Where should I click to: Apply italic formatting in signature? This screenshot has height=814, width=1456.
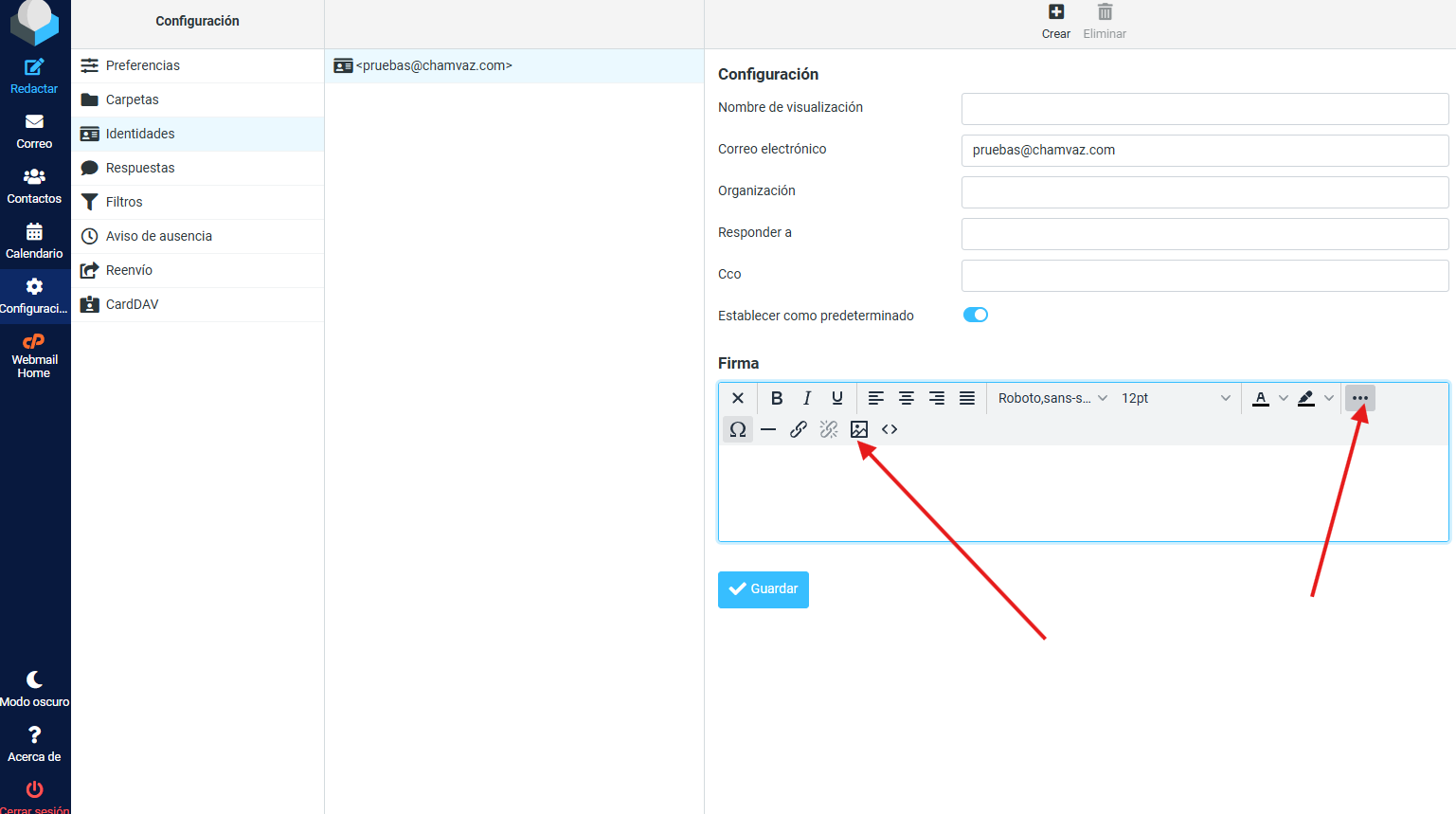click(x=807, y=398)
